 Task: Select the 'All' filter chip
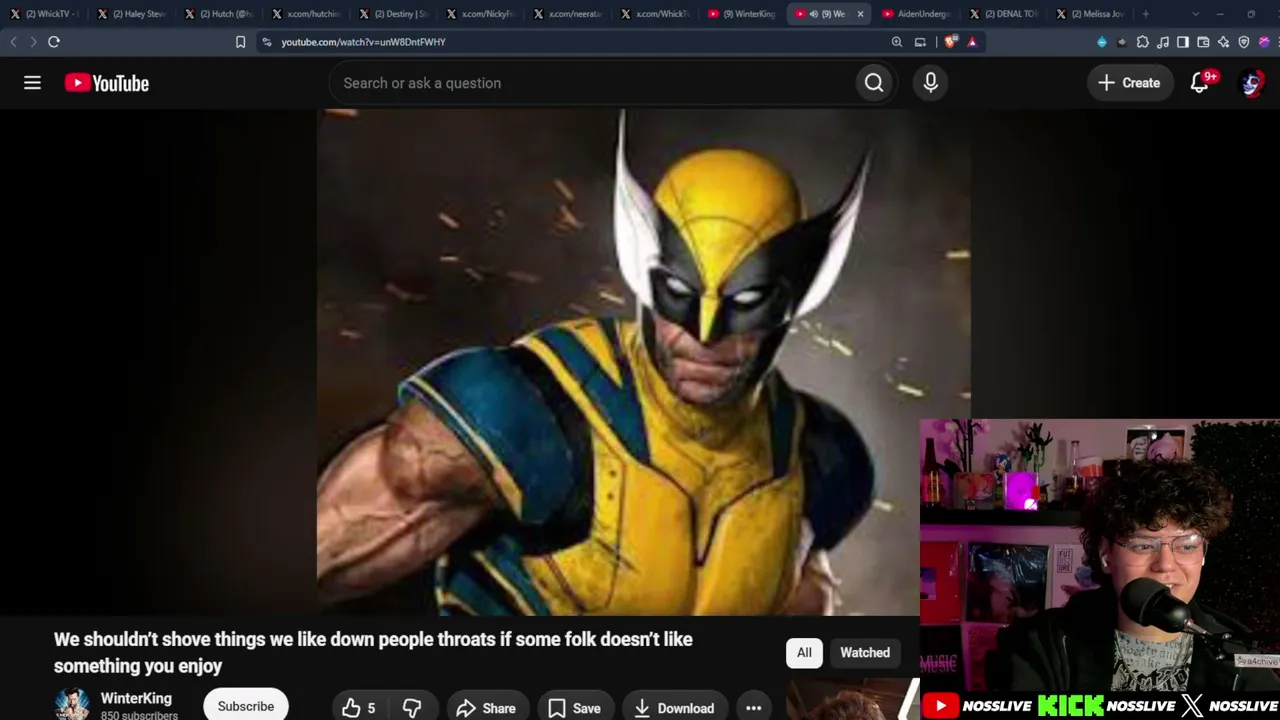point(804,653)
